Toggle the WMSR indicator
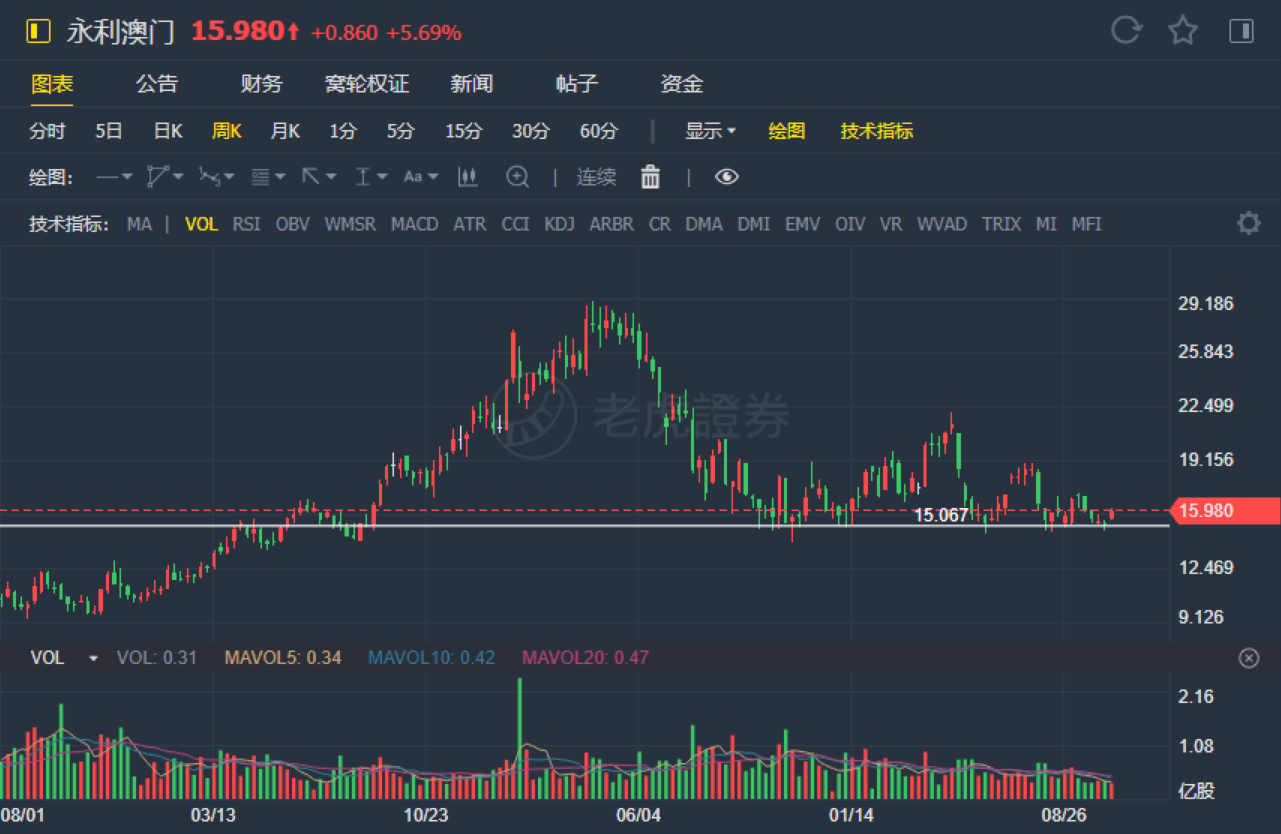The height and width of the screenshot is (834, 1281). [350, 224]
